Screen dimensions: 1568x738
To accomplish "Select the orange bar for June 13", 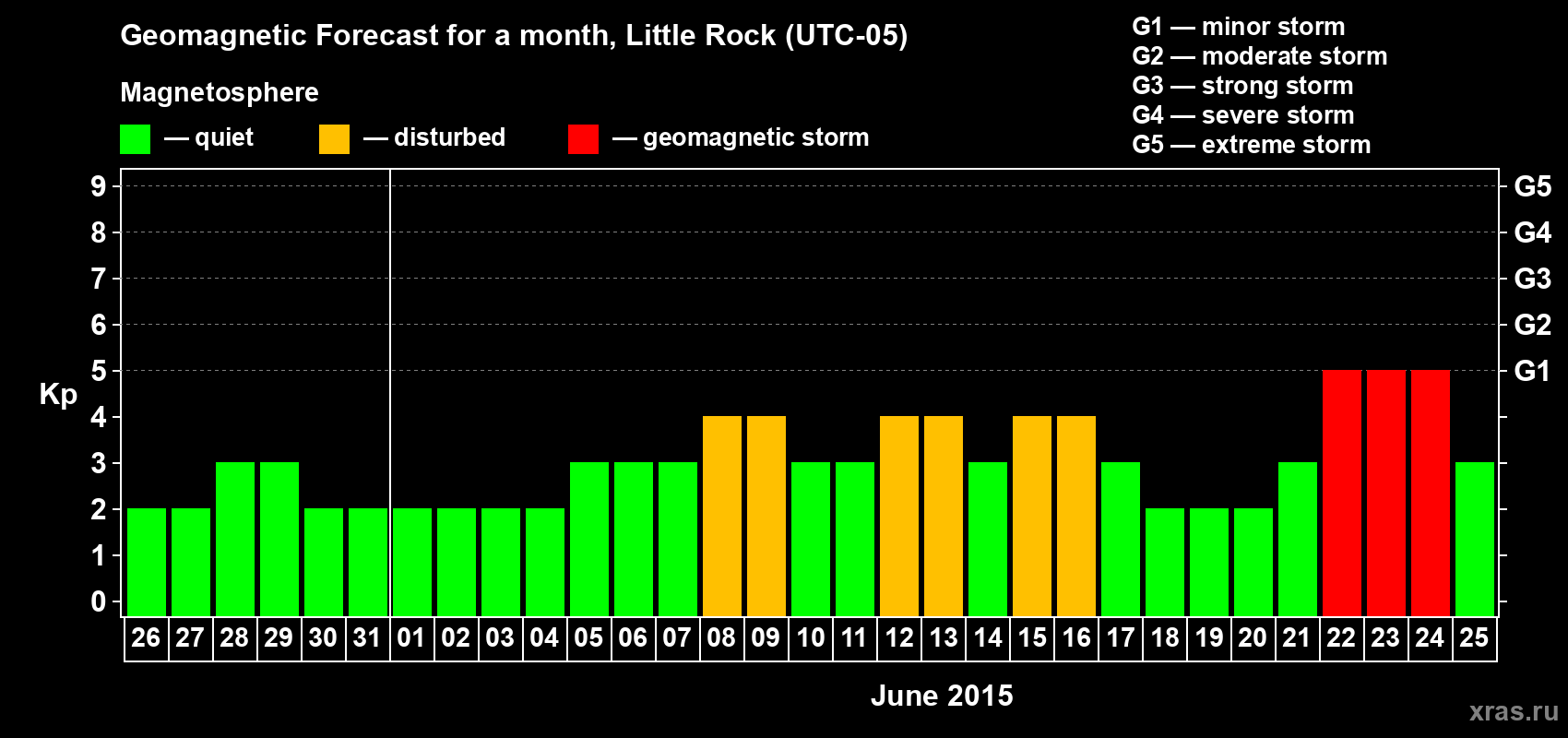I will [x=943, y=516].
